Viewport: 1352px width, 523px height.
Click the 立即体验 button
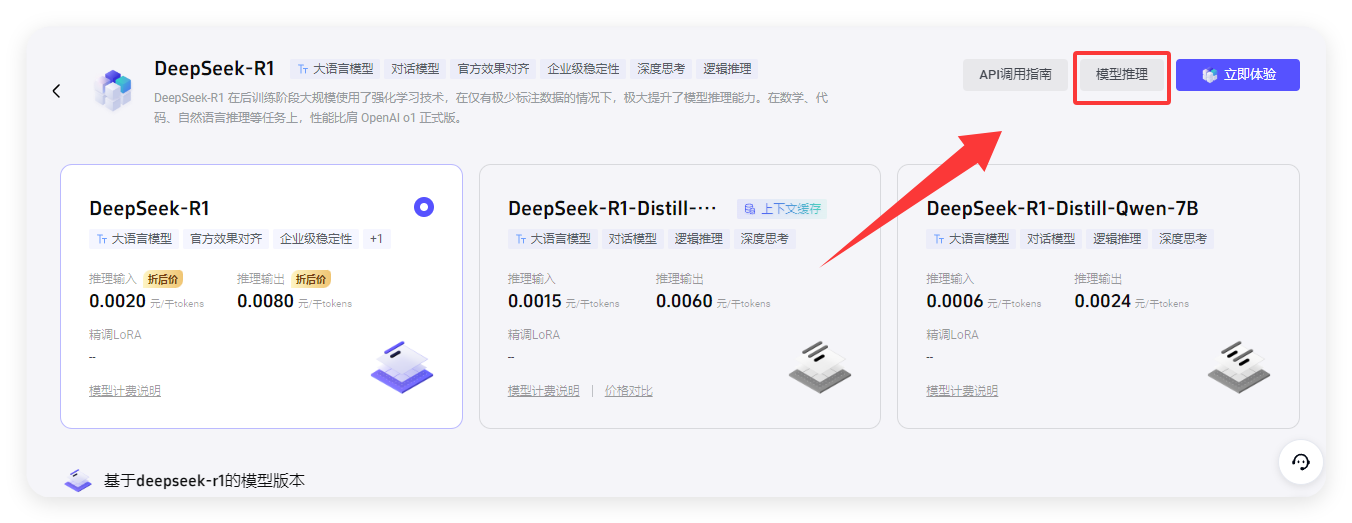[1238, 75]
